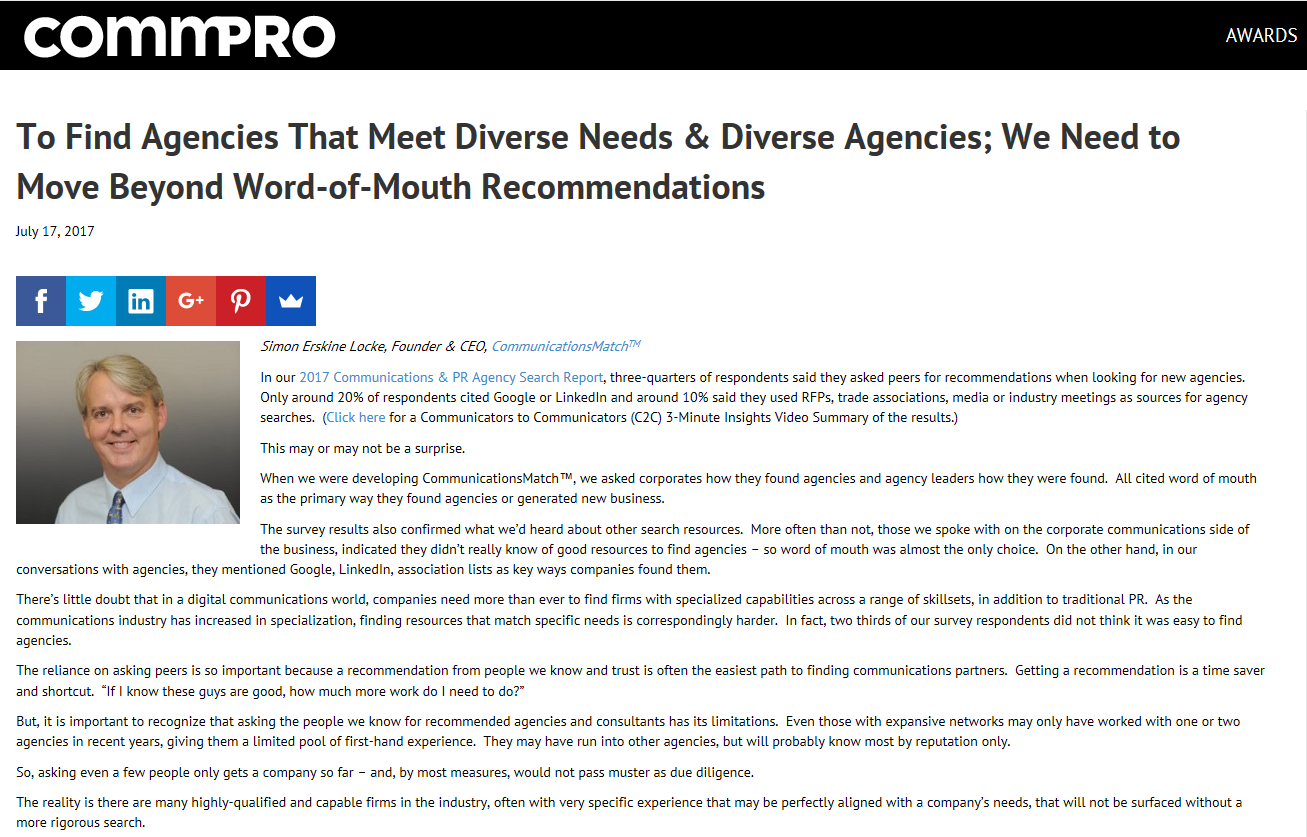Share the article on Facebook
Image resolution: width=1307 pixels, height=837 pixels.
41,301
